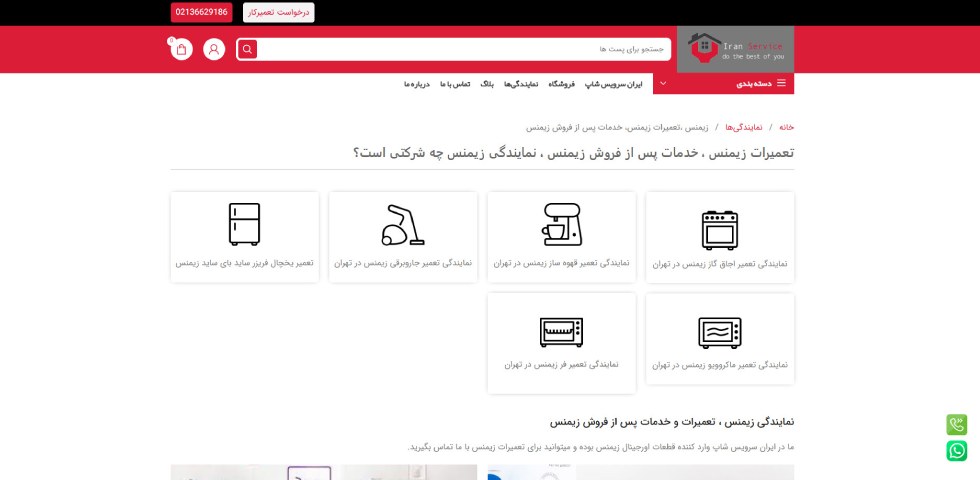Click the coffee maker icon
Screen dimensions: 980x480
pos(561,224)
